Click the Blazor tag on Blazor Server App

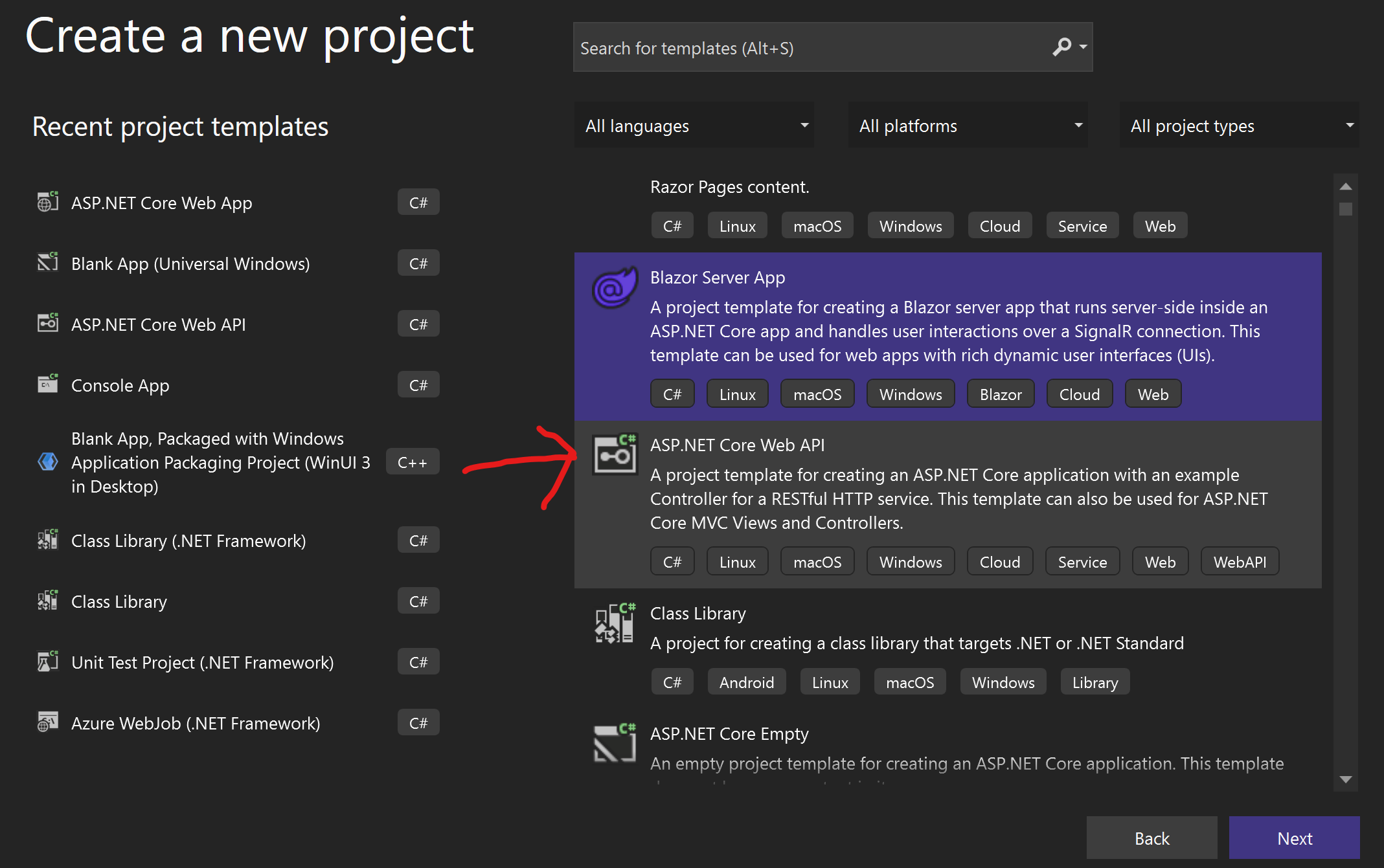(x=1001, y=394)
